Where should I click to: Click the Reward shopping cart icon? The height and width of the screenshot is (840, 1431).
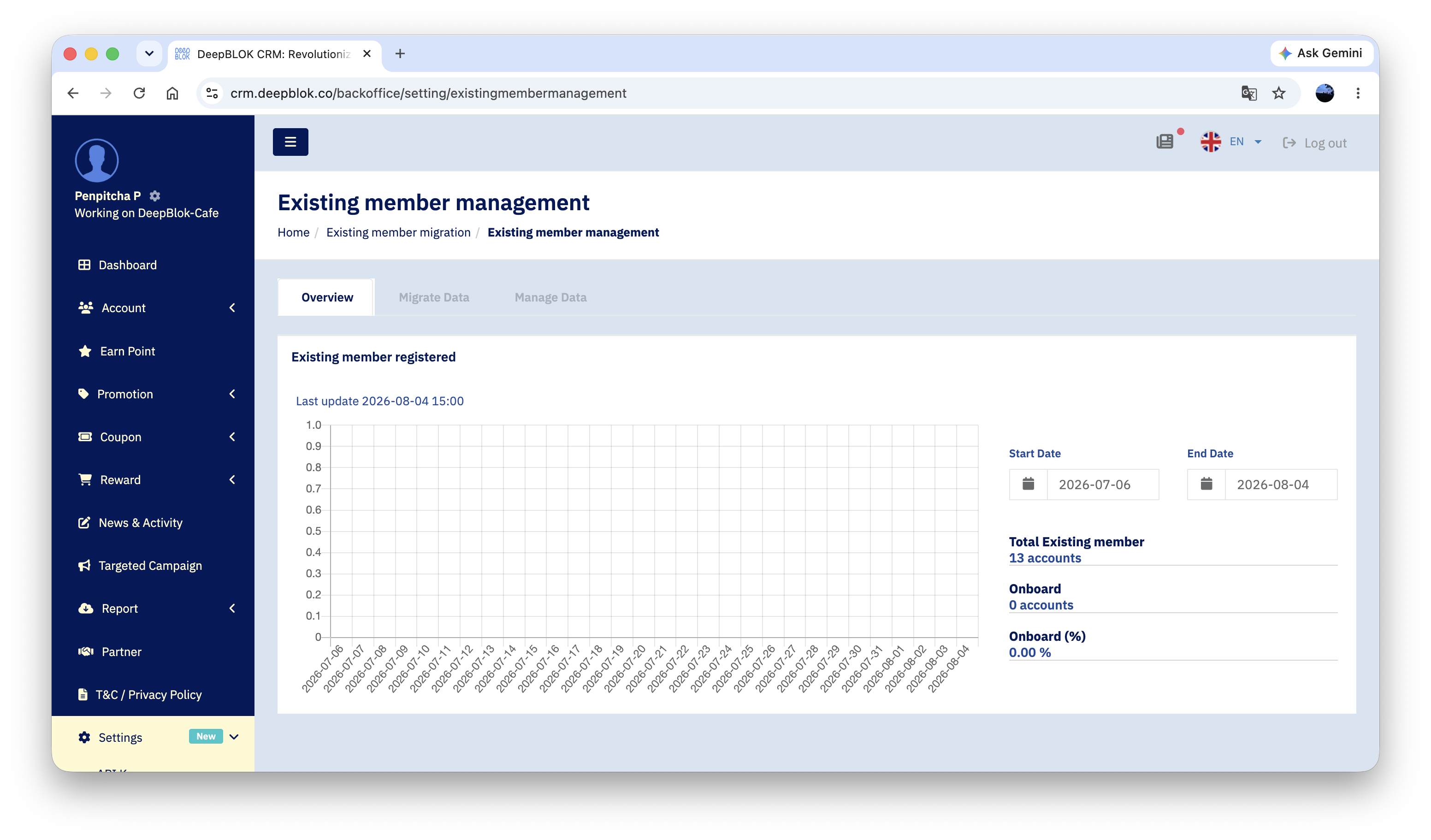85,479
